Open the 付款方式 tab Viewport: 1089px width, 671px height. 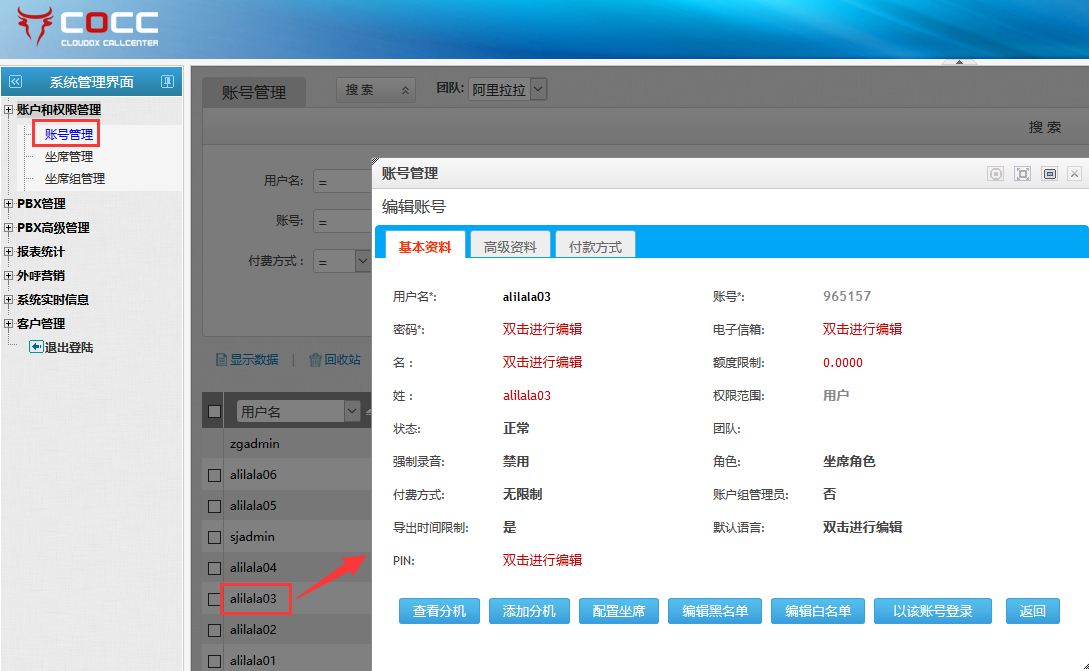click(x=595, y=246)
